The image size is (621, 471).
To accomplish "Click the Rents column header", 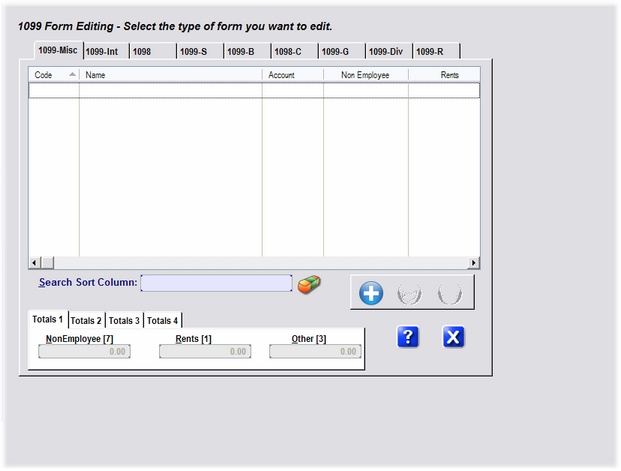I will point(444,75).
